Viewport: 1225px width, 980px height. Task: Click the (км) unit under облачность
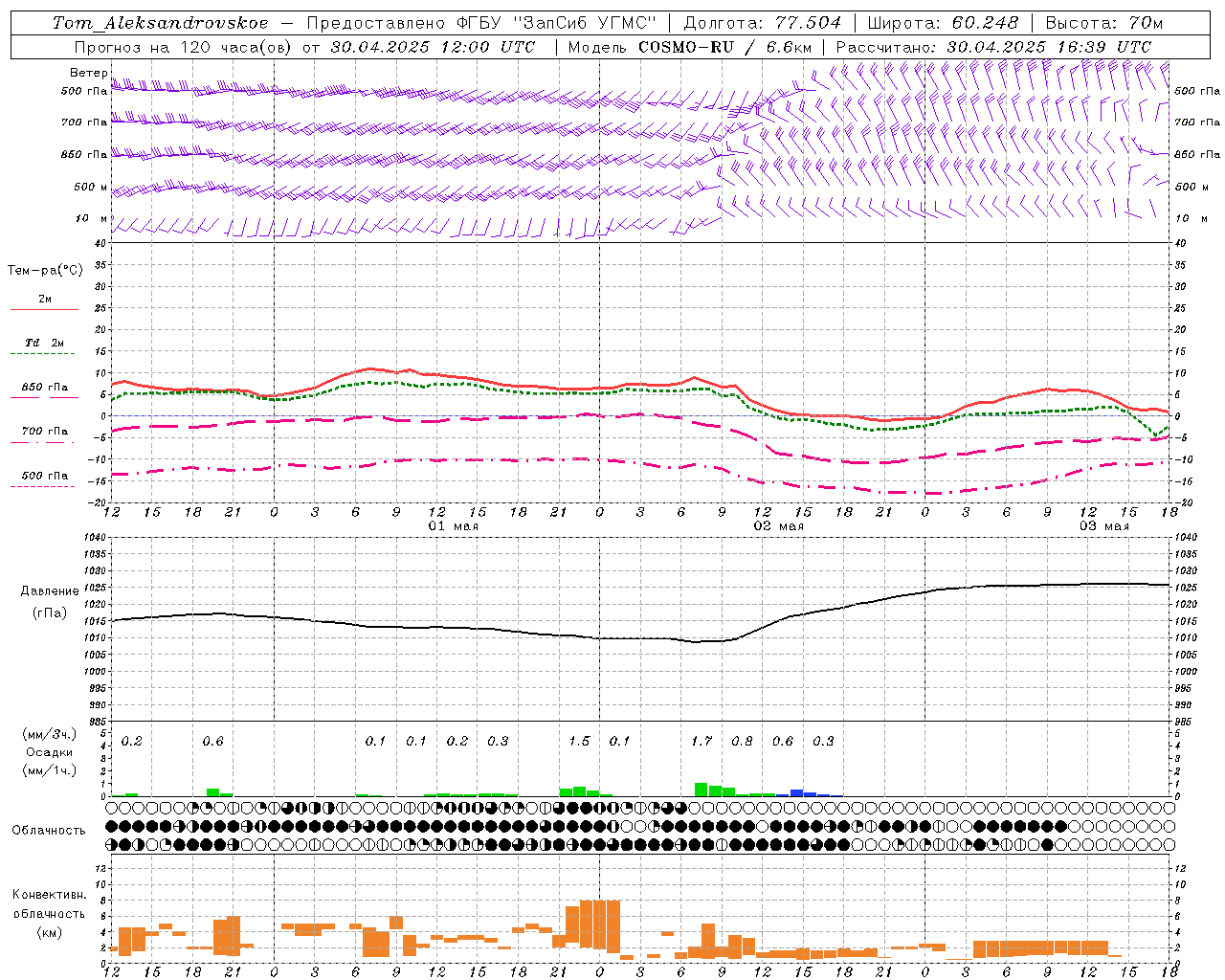49,933
